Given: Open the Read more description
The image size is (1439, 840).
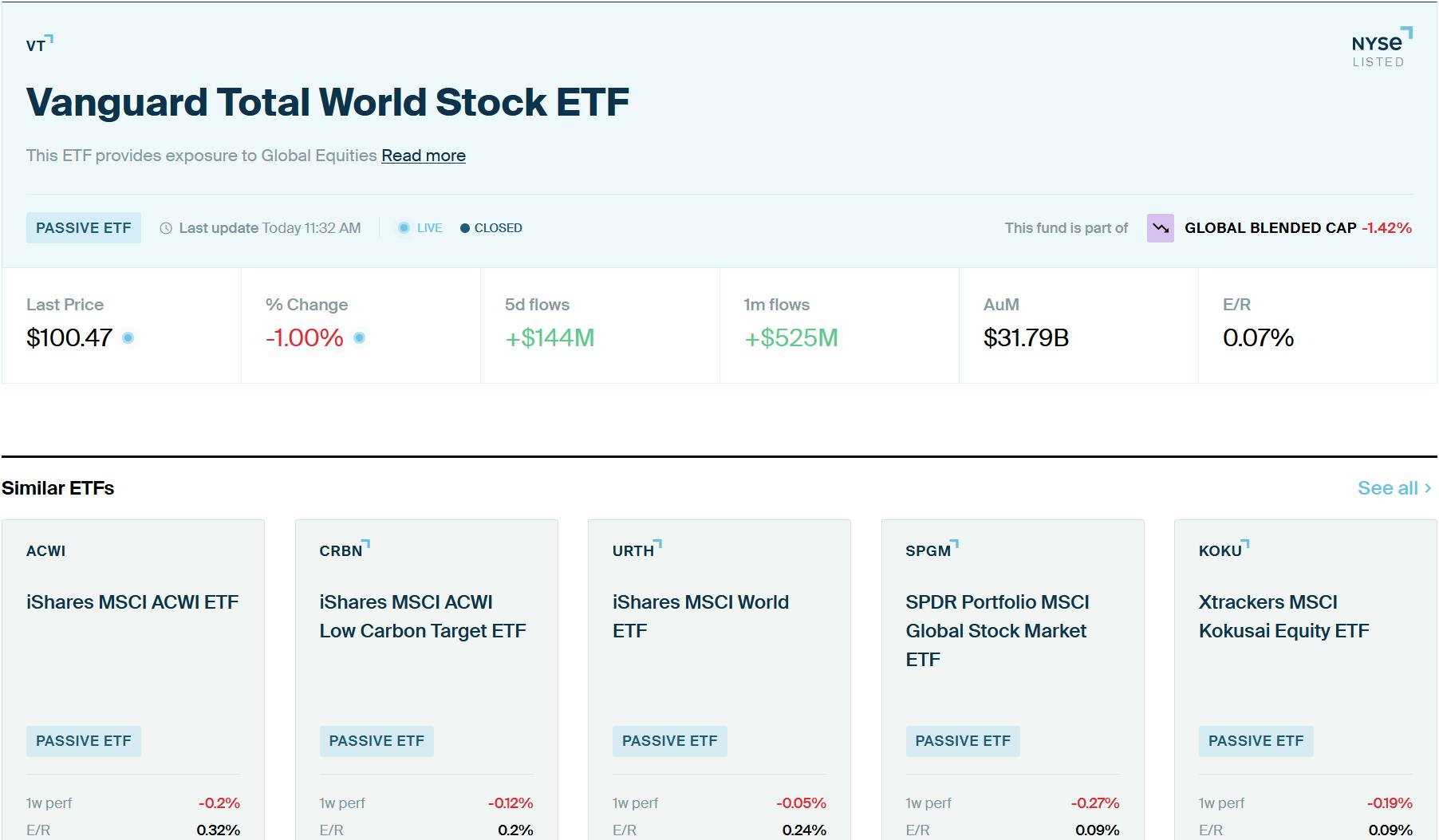Looking at the screenshot, I should (424, 155).
